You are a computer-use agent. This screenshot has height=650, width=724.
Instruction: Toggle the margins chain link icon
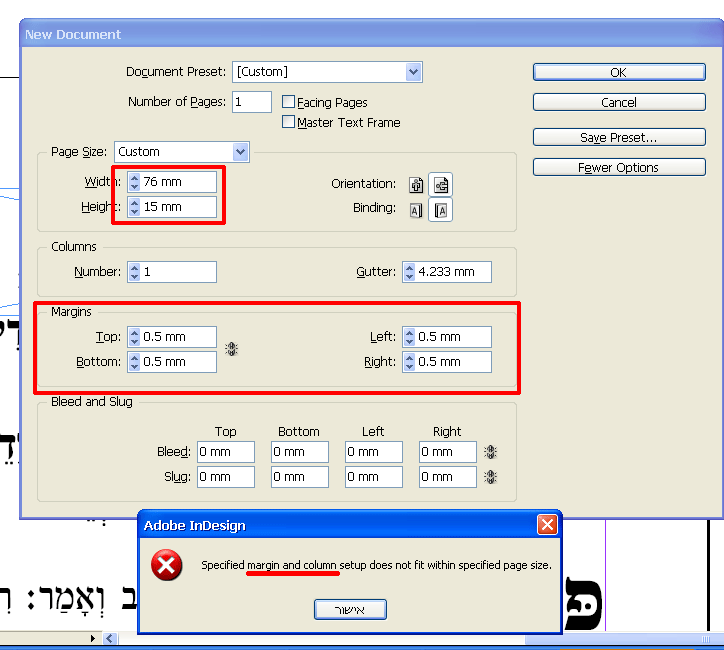tap(231, 349)
